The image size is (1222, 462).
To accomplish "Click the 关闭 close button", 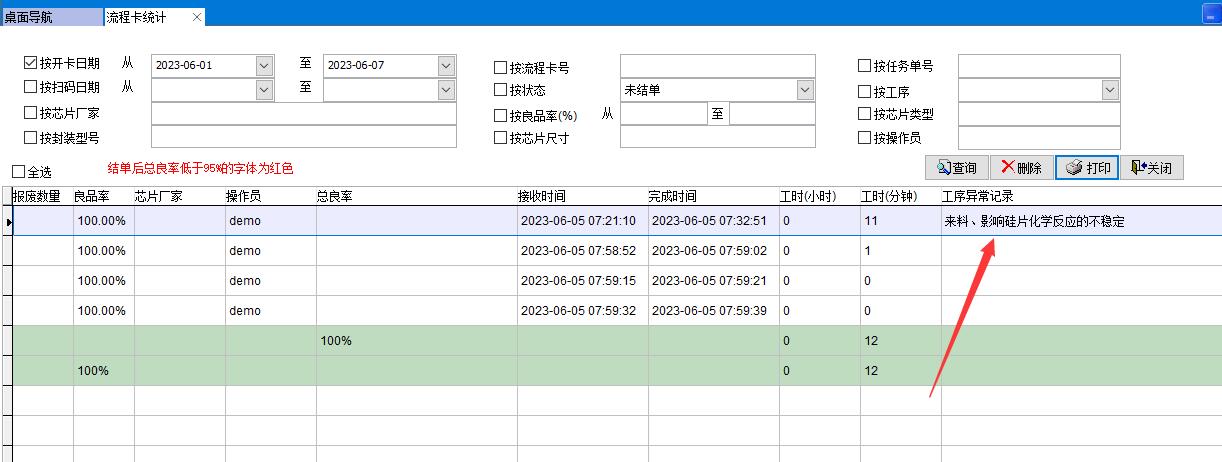I will (x=1151, y=168).
